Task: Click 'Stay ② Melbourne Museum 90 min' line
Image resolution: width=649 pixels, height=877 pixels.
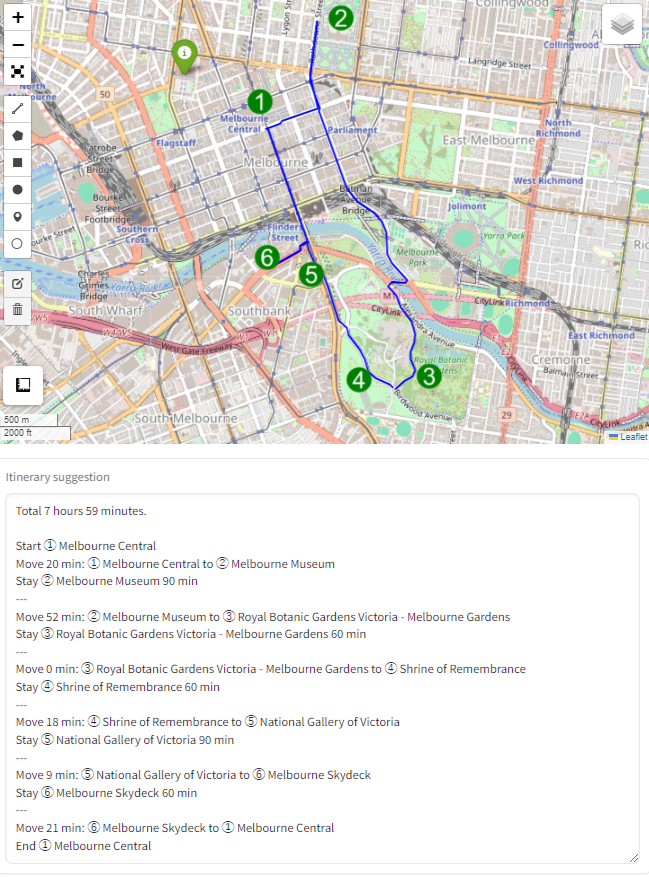Action: point(107,581)
